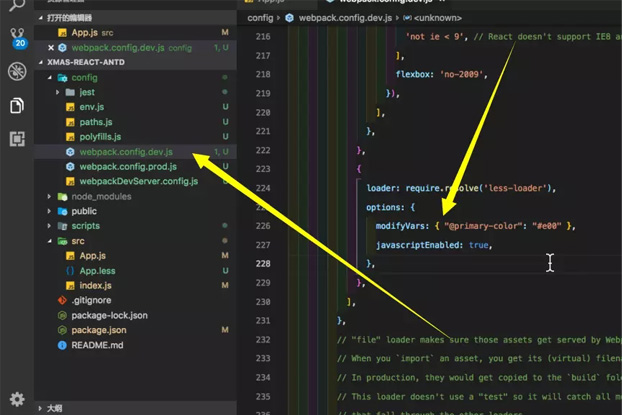This screenshot has height=415, width=622.
Task: Expand the jest folder
Action: [x=86, y=92]
